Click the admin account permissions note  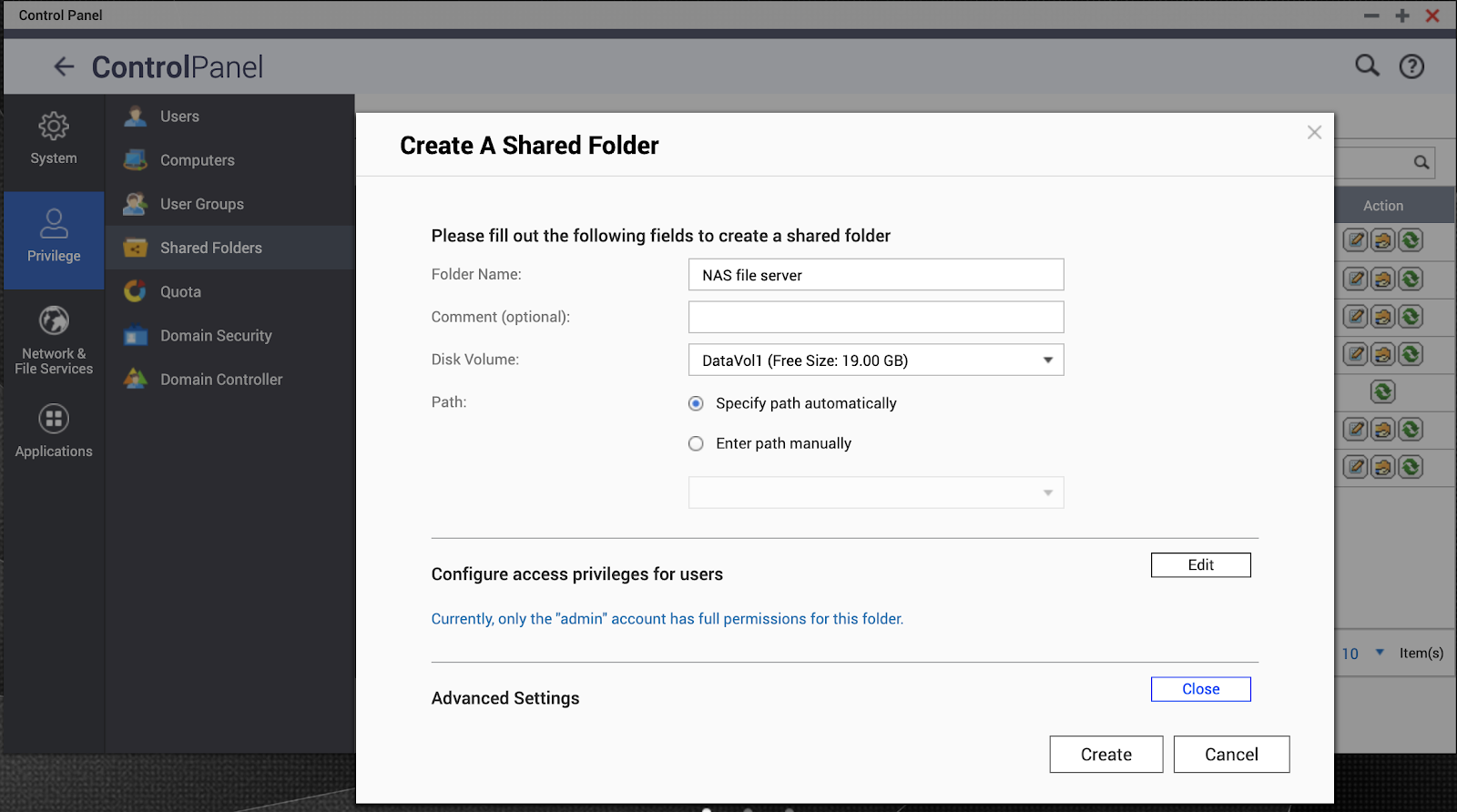(x=667, y=619)
